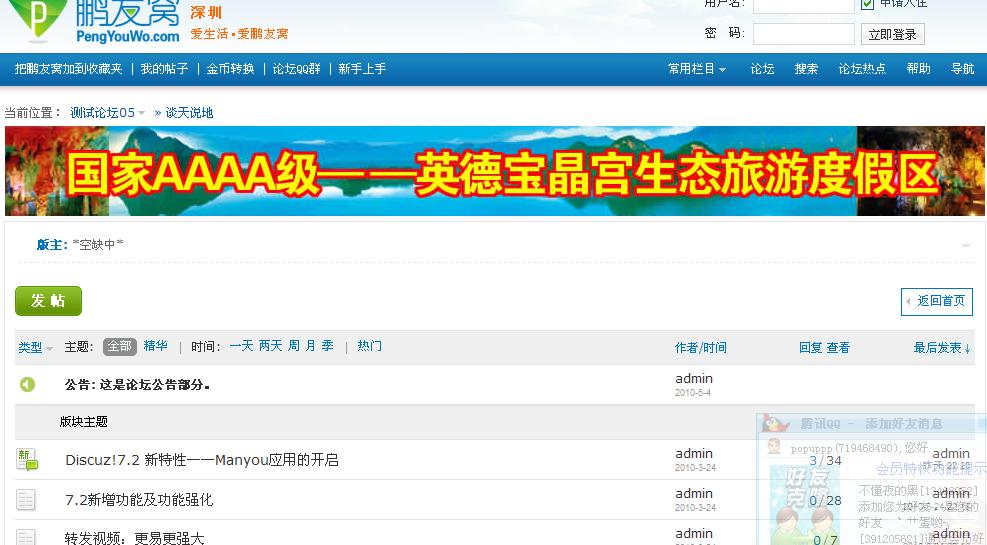Image resolution: width=987 pixels, height=545 pixels.
Task: Select the 精华 topic filter
Action: 155,346
